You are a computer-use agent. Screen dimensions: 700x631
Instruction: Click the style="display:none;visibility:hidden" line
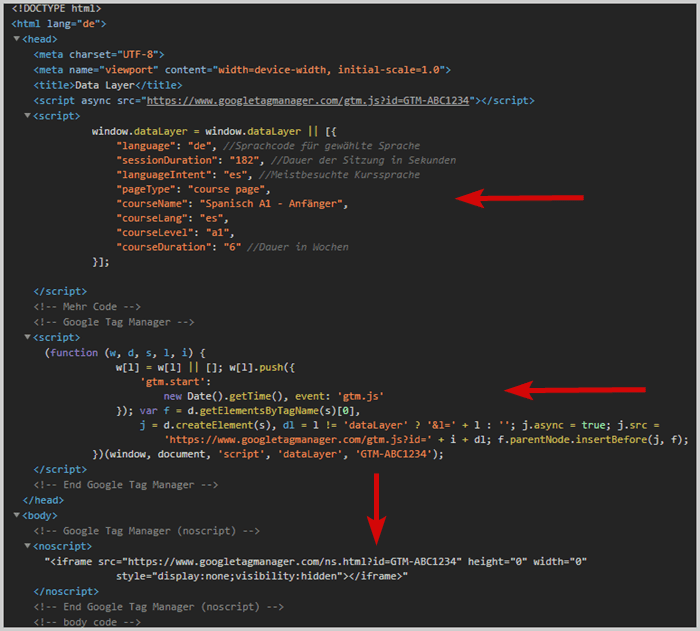click(262, 576)
